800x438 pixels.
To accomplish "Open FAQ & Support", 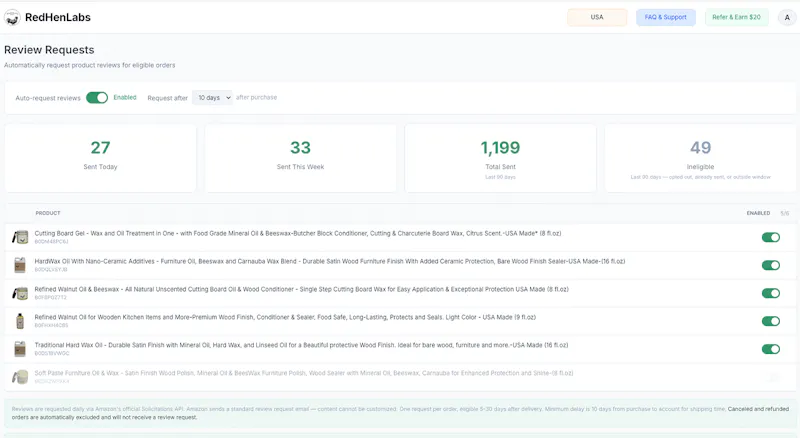I will (x=665, y=17).
